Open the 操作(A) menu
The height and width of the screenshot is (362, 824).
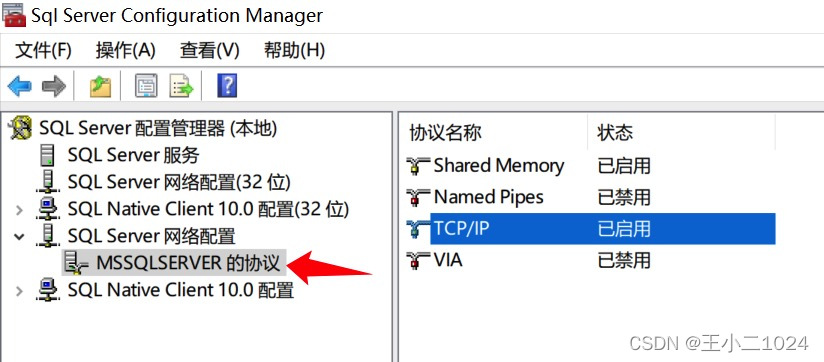126,50
